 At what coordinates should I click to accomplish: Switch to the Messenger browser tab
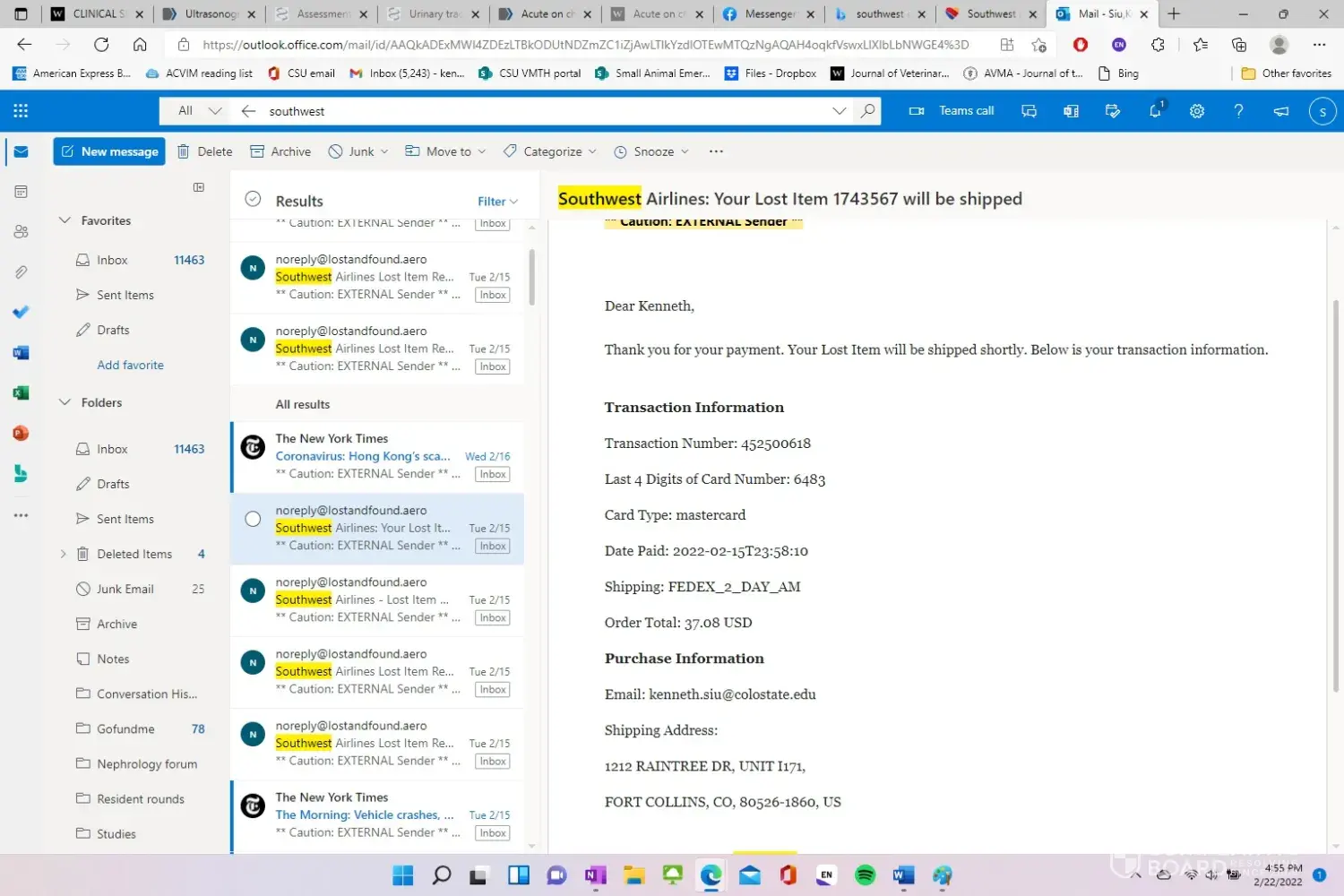coord(768,14)
